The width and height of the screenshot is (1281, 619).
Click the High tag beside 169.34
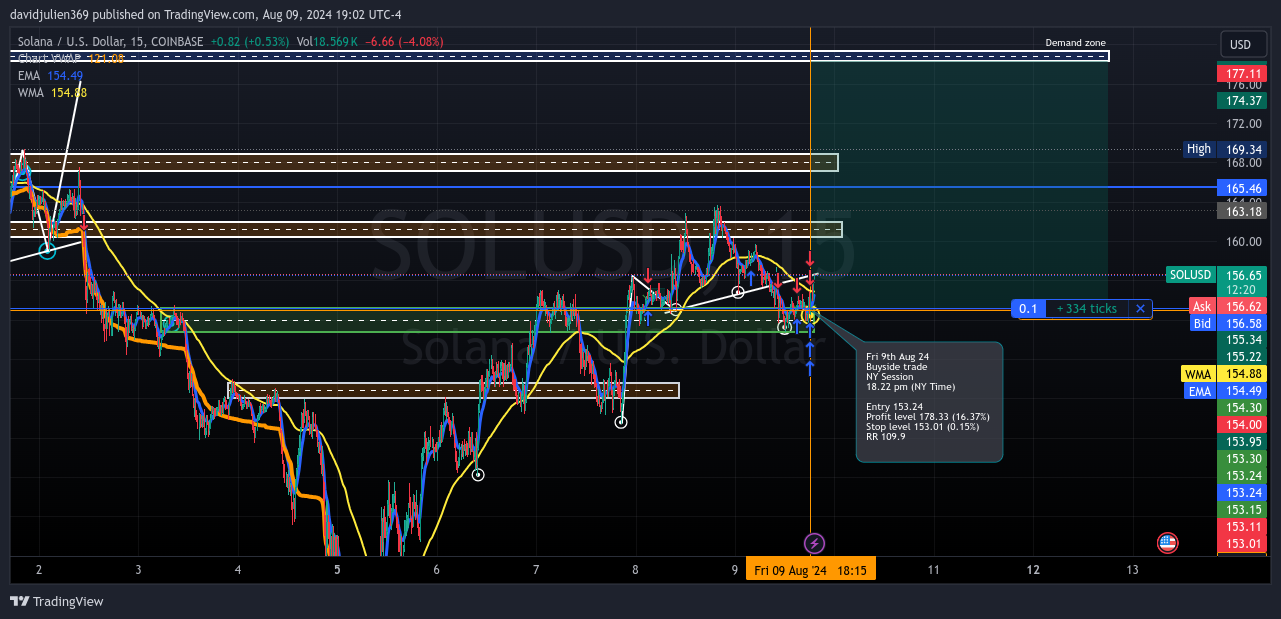(x=1198, y=149)
